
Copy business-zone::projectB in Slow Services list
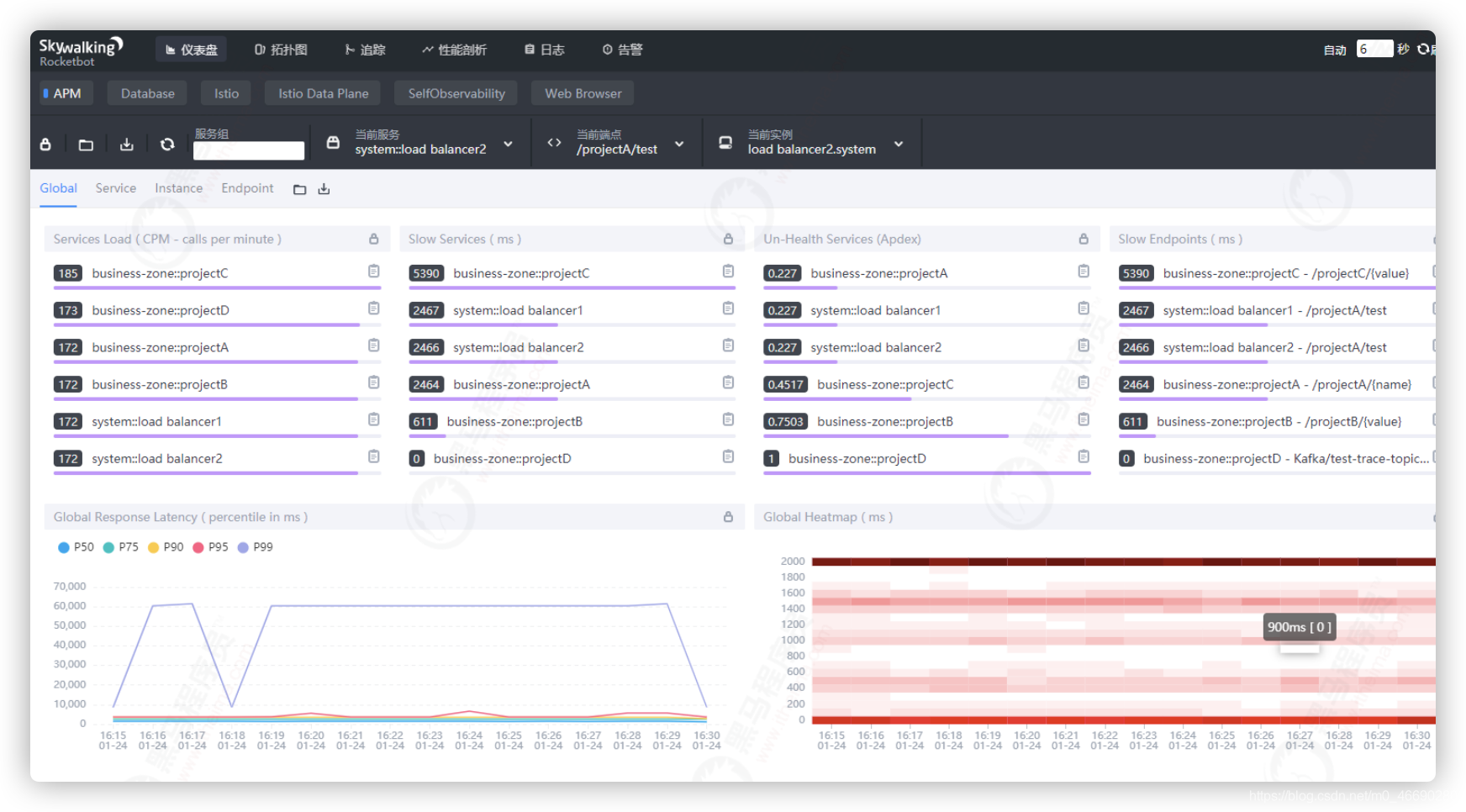[728, 419]
